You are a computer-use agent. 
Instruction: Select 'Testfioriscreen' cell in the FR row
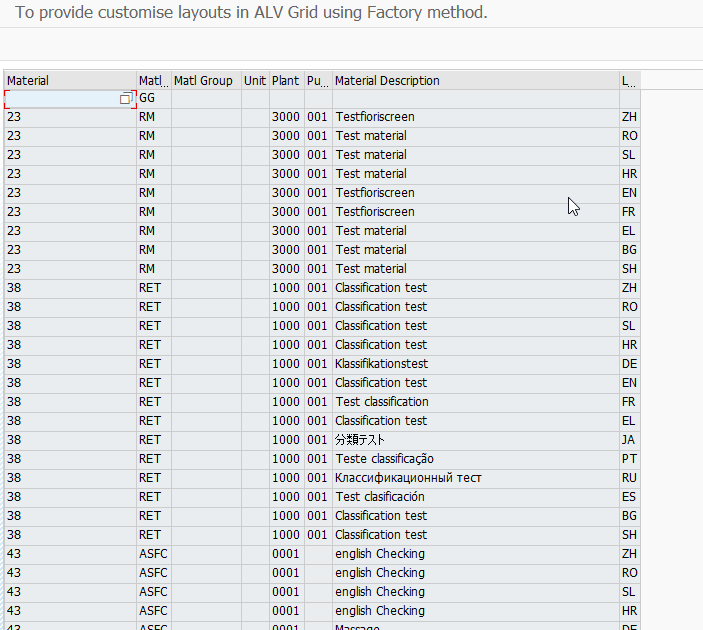[476, 212]
